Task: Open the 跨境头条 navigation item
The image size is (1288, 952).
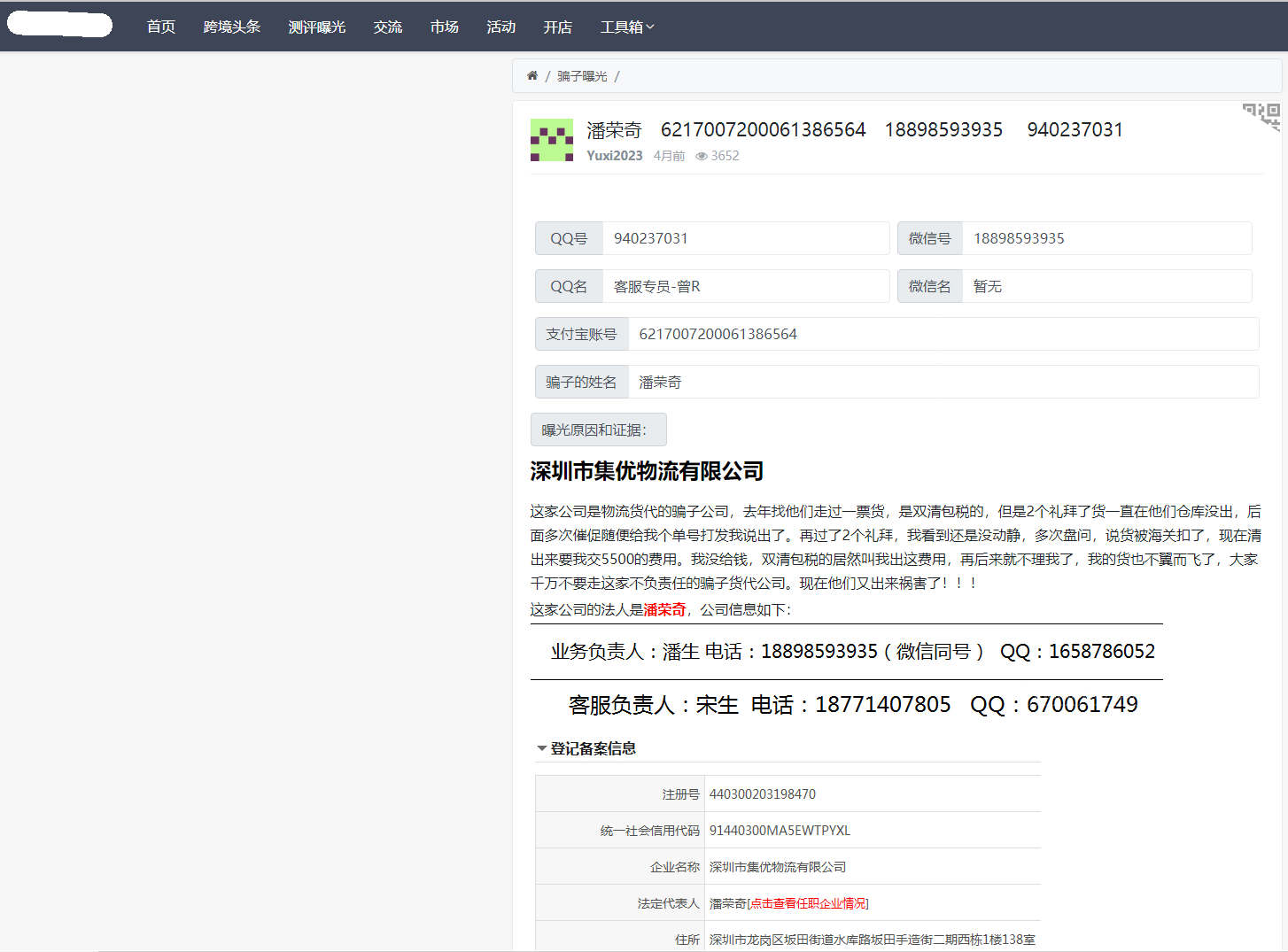Action: coord(232,27)
